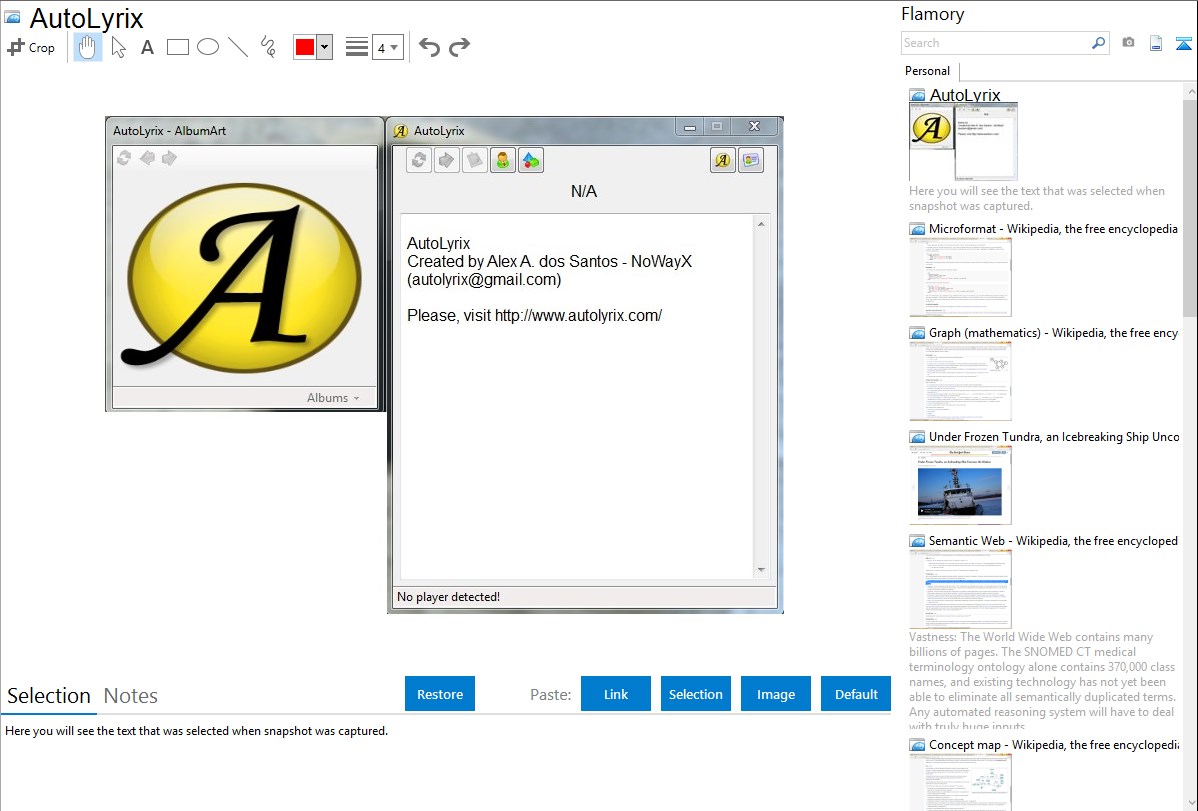Click the Paste Link button
Screen dimensions: 1198x811
pos(616,694)
